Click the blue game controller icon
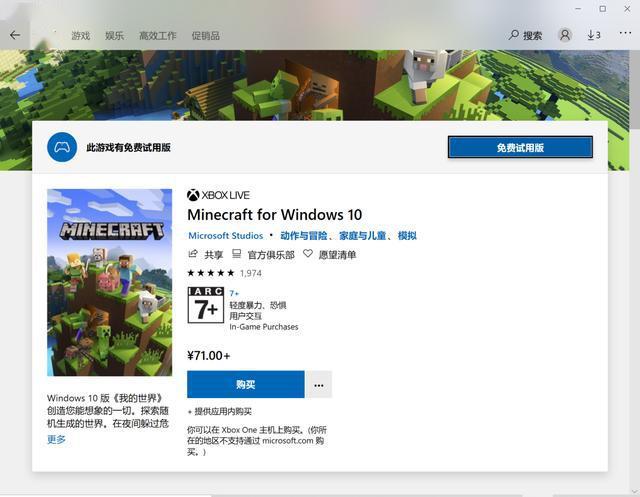This screenshot has height=497, width=640. point(62,147)
